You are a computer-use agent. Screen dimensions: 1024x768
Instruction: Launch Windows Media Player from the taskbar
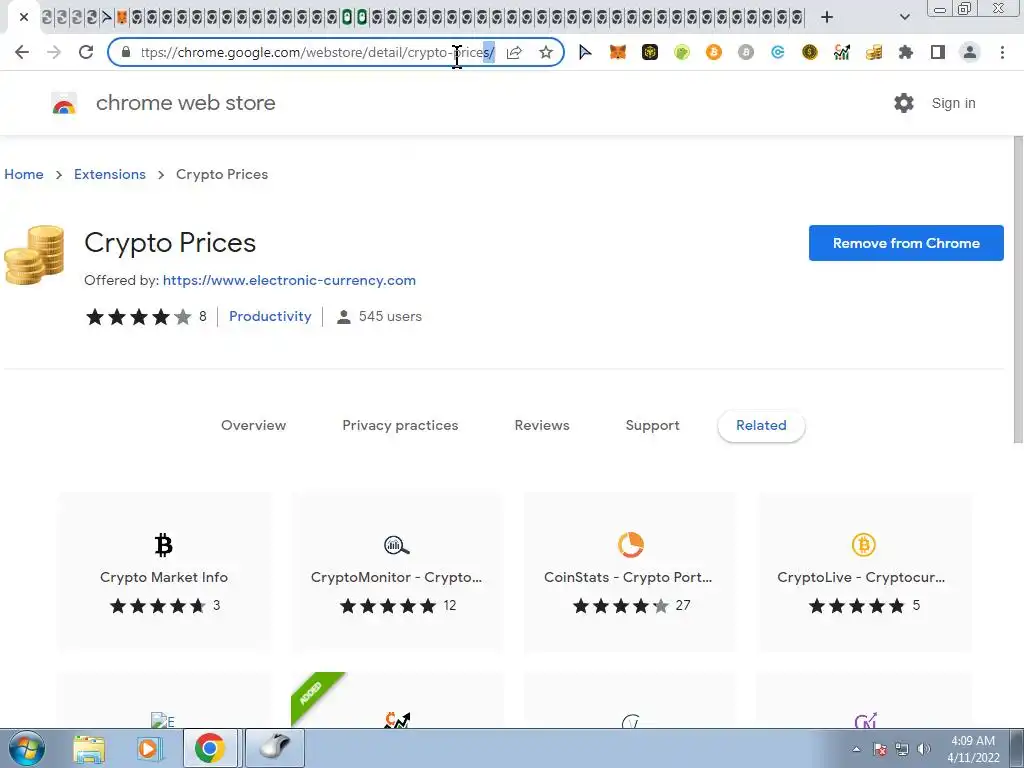click(149, 748)
